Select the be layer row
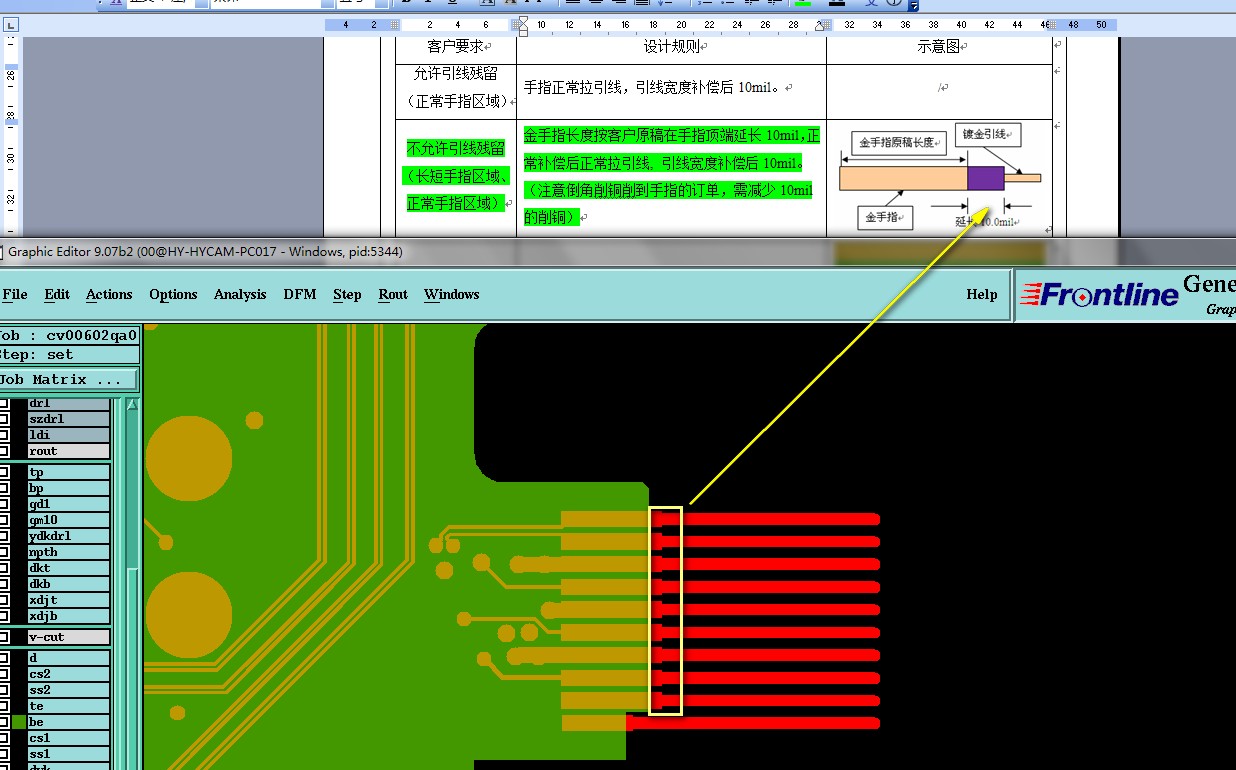 point(69,722)
